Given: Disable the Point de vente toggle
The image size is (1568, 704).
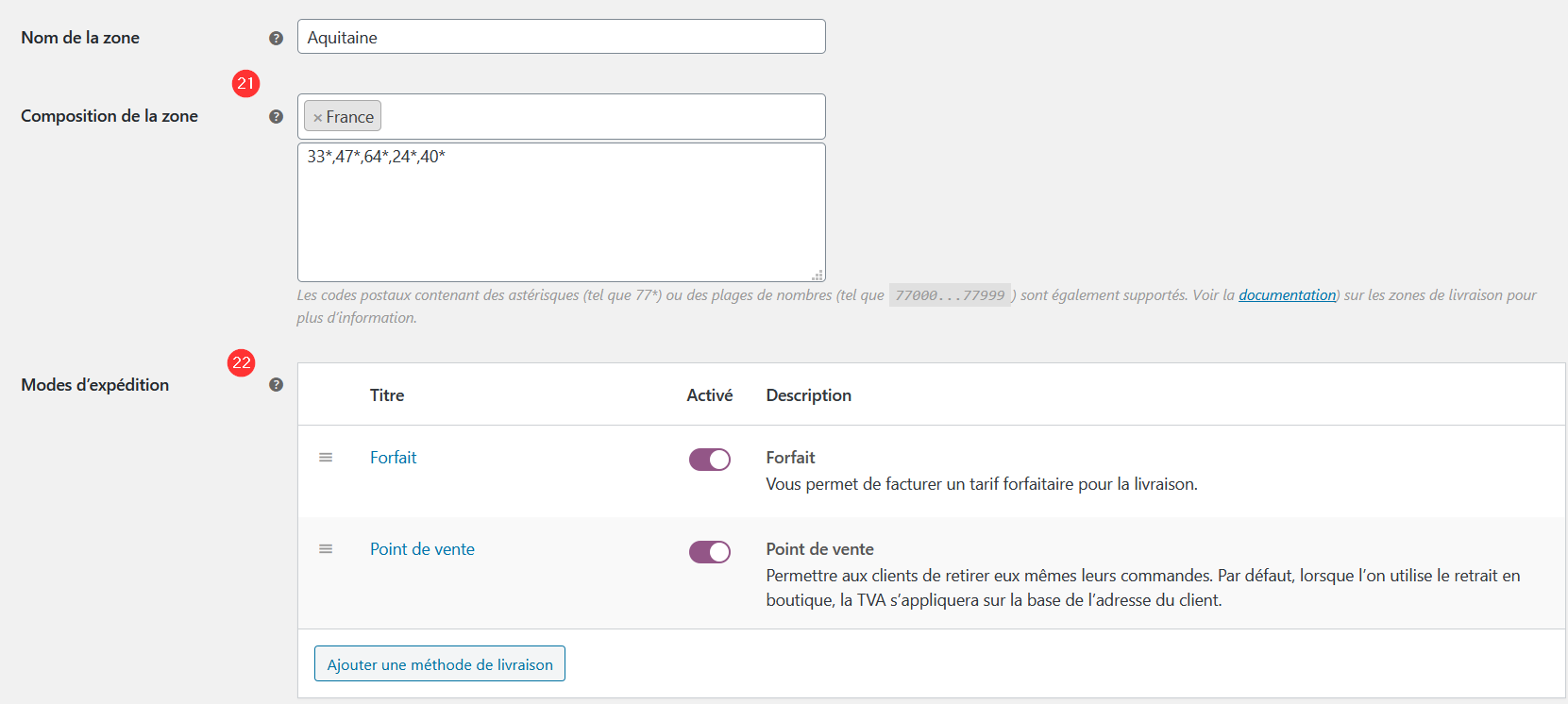Looking at the screenshot, I should point(710,552).
